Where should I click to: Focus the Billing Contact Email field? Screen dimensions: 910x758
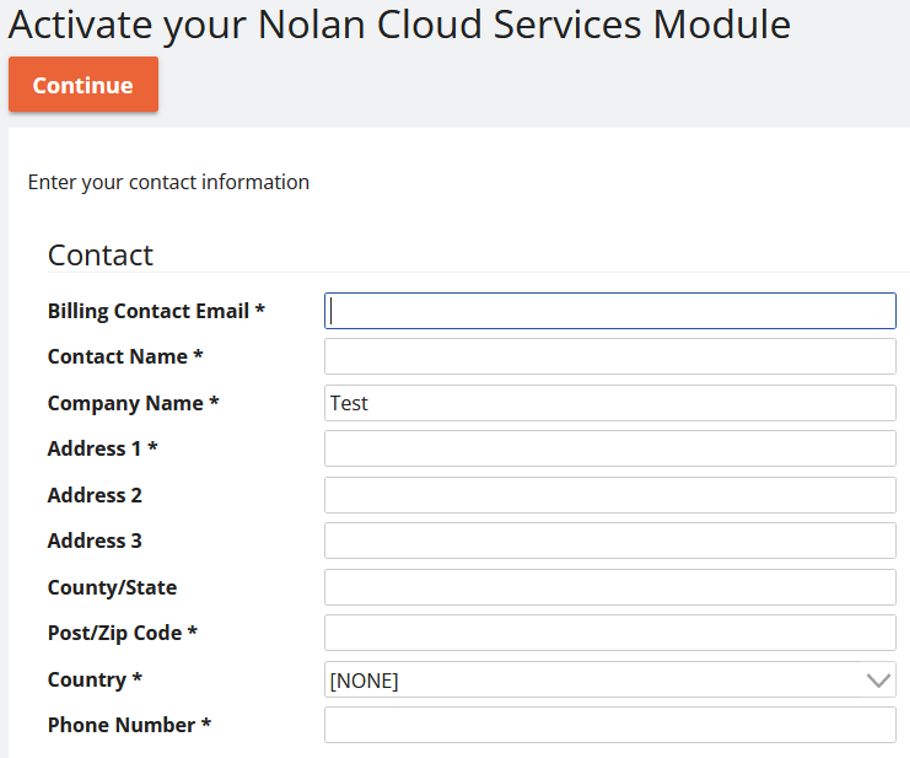pos(610,311)
